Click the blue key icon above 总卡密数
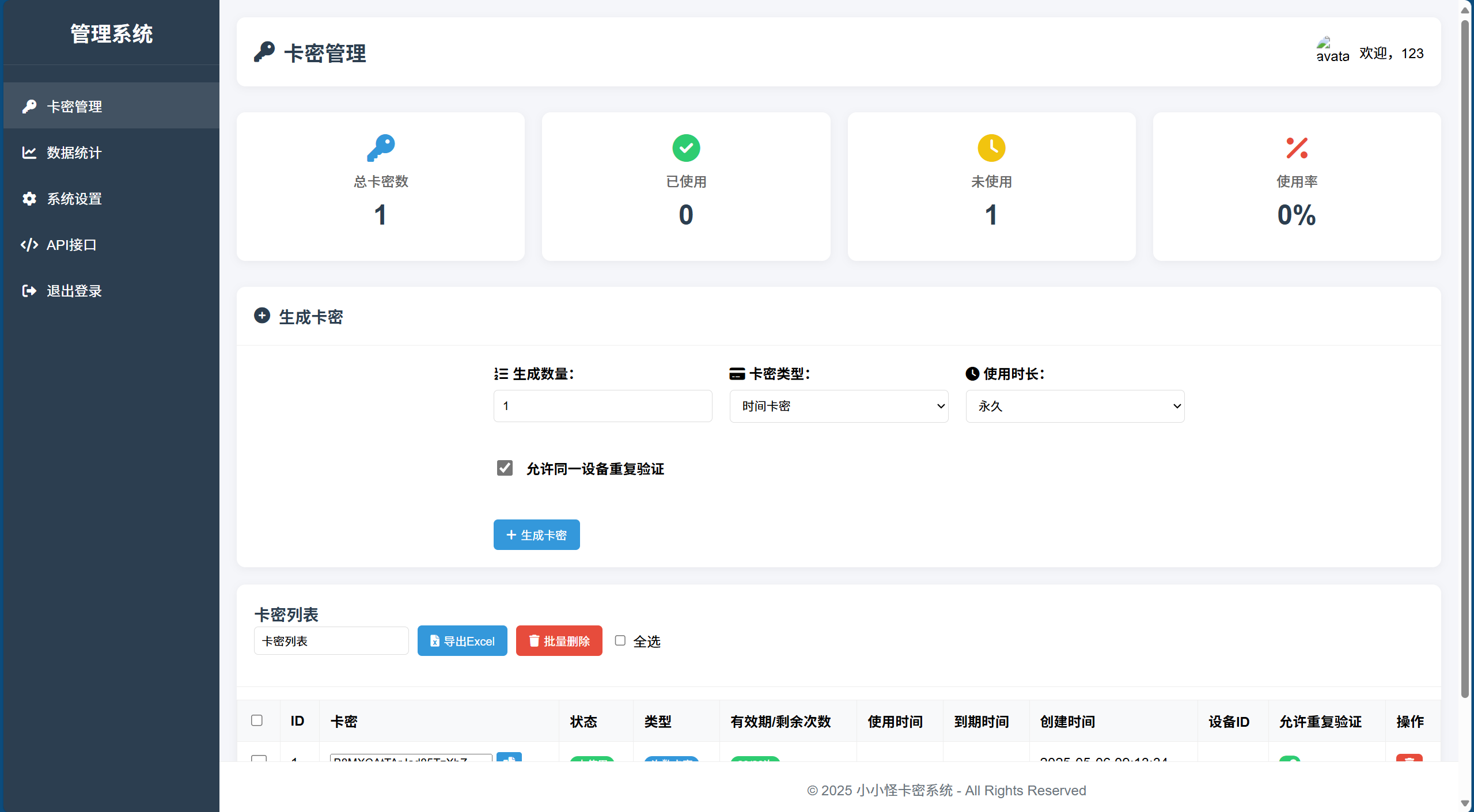 (x=381, y=148)
